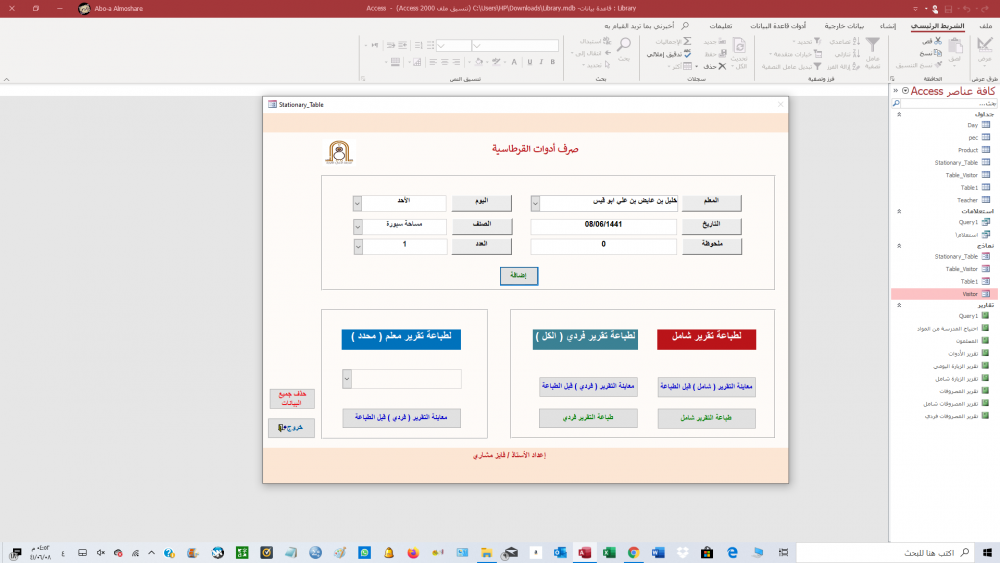The image size is (1000, 563).
Task: Open the Table_Visitor form under Forms
Action: tap(967, 269)
